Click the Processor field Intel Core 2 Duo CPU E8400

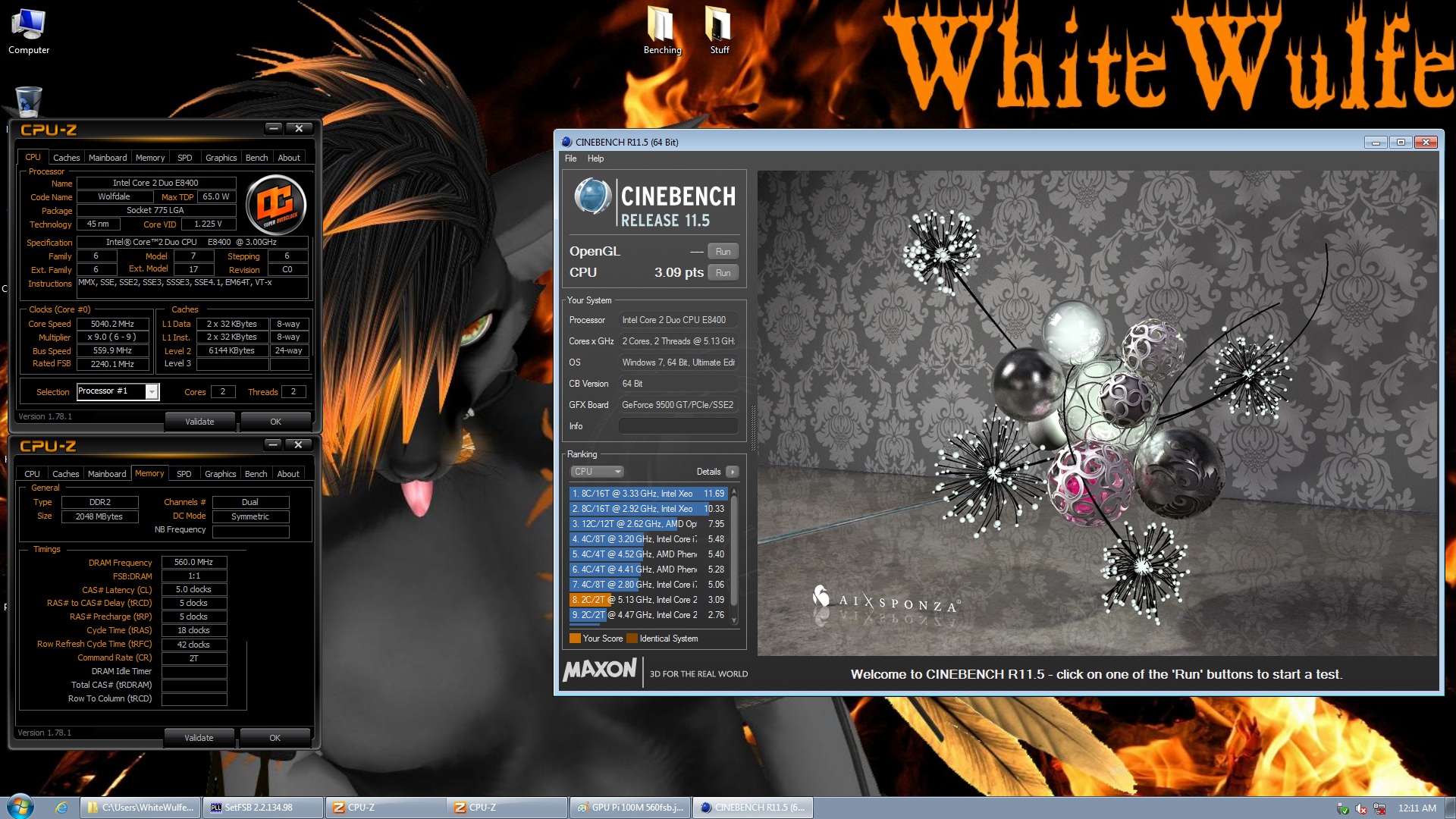pos(678,320)
